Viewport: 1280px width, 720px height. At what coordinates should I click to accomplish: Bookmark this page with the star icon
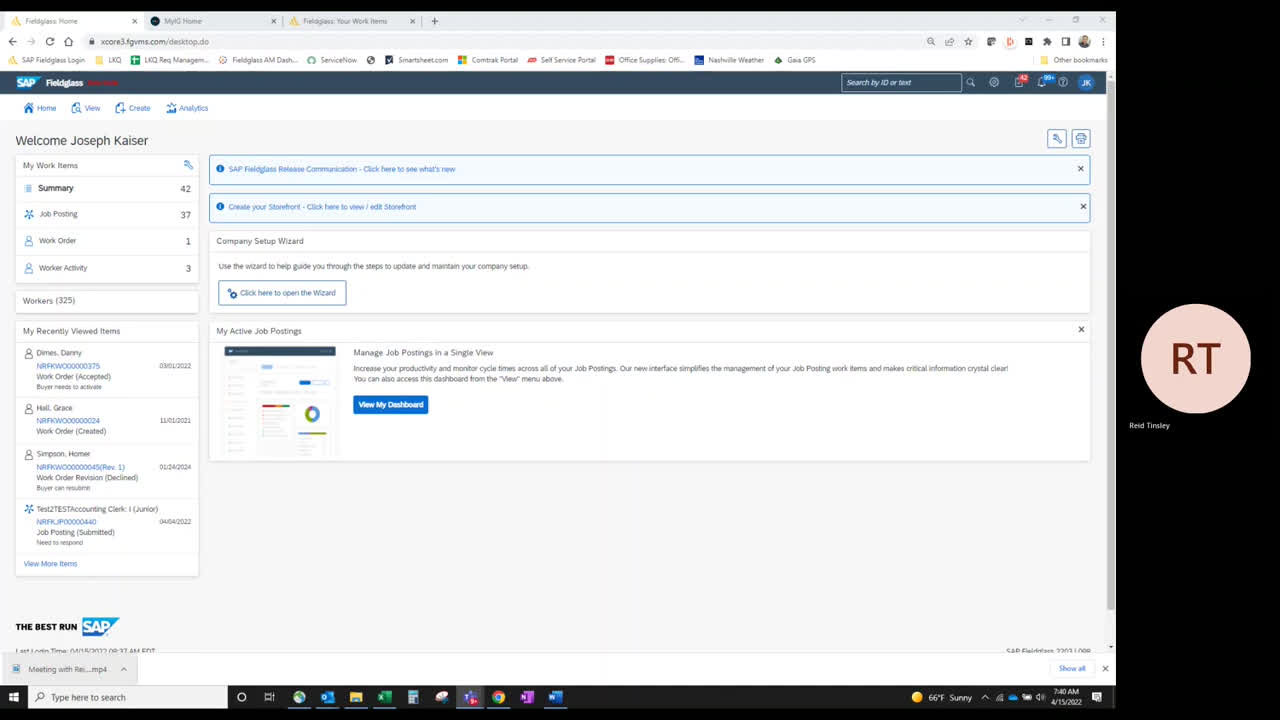tap(968, 42)
